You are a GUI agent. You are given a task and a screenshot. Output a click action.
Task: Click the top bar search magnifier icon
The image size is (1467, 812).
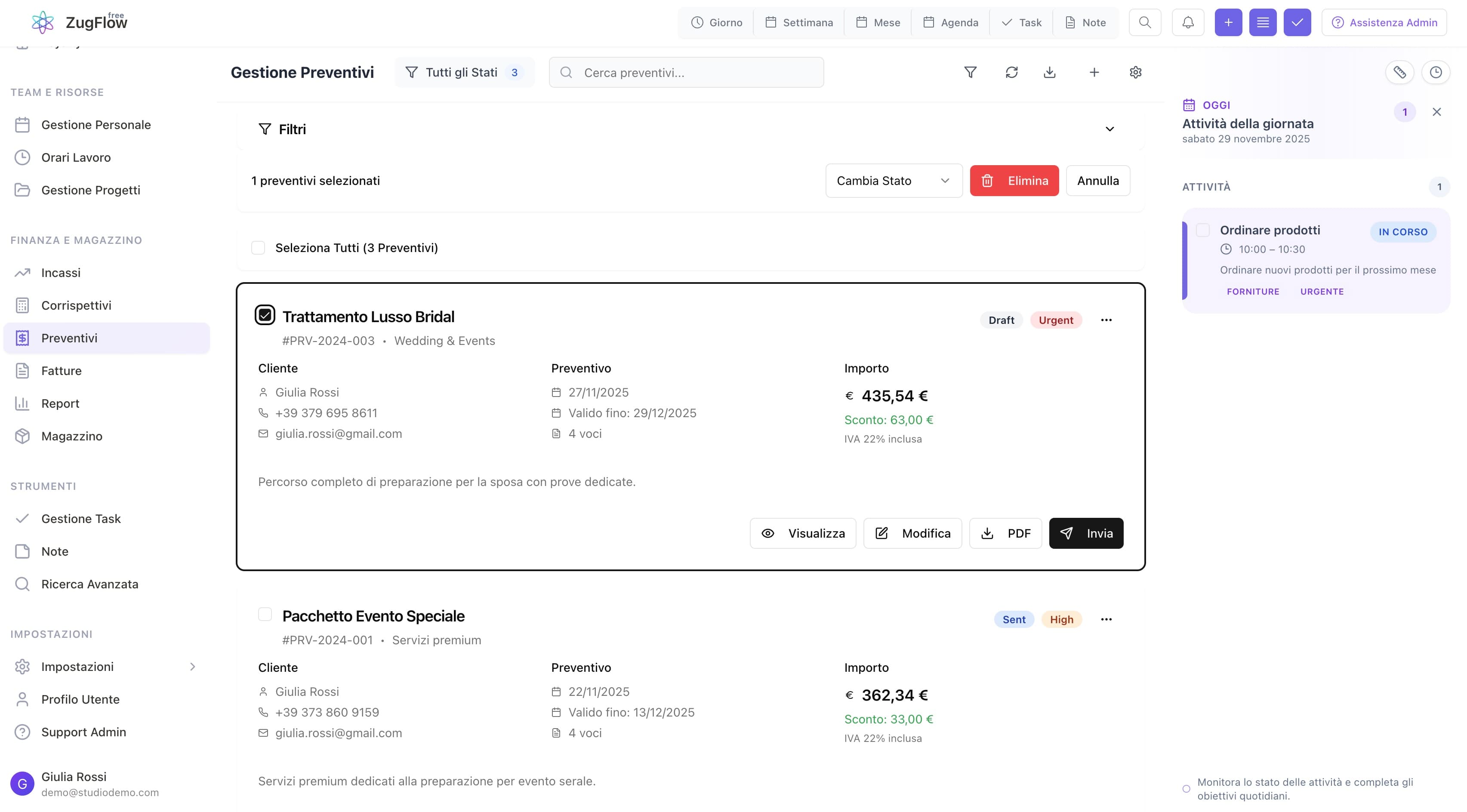pyautogui.click(x=1145, y=23)
